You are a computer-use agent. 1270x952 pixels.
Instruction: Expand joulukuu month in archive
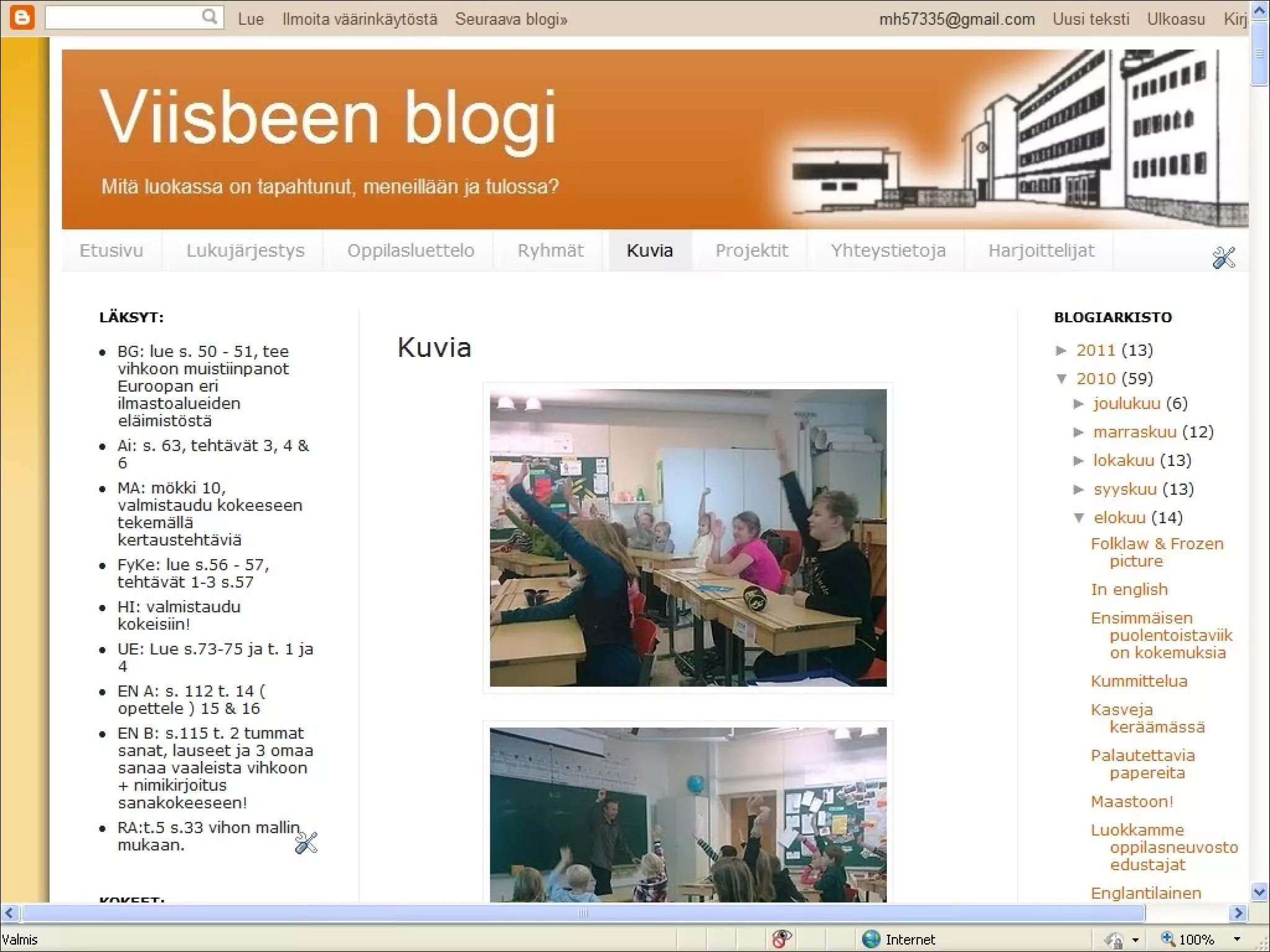click(x=1079, y=404)
